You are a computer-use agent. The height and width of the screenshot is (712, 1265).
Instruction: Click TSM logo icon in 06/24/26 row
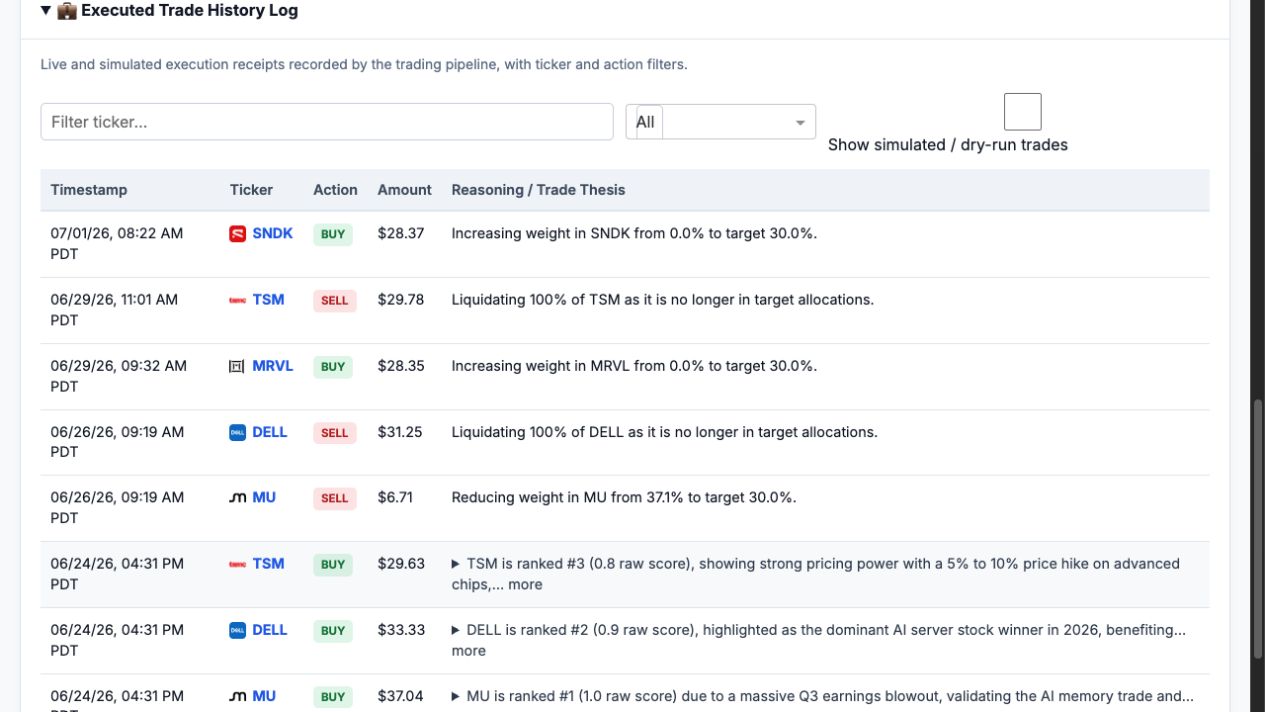click(x=237, y=564)
